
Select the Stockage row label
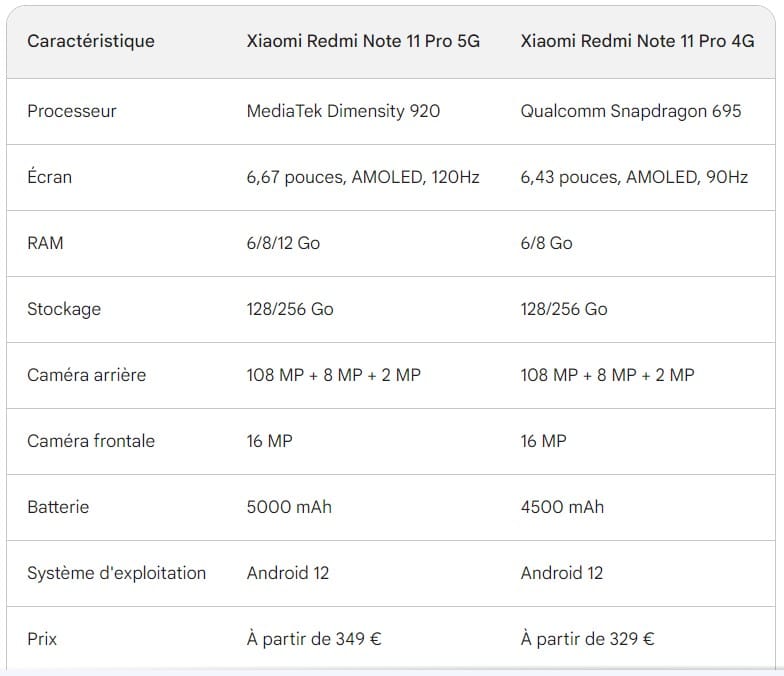coord(64,309)
